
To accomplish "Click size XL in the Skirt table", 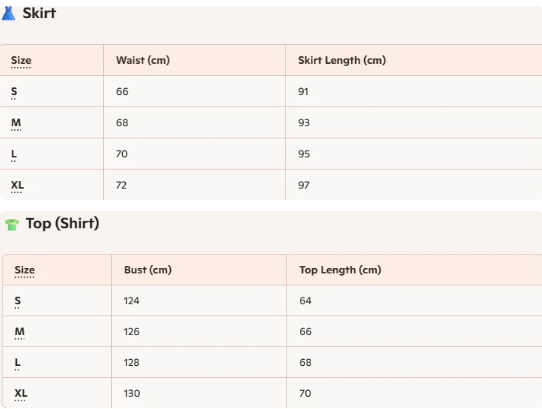I will tap(17, 185).
